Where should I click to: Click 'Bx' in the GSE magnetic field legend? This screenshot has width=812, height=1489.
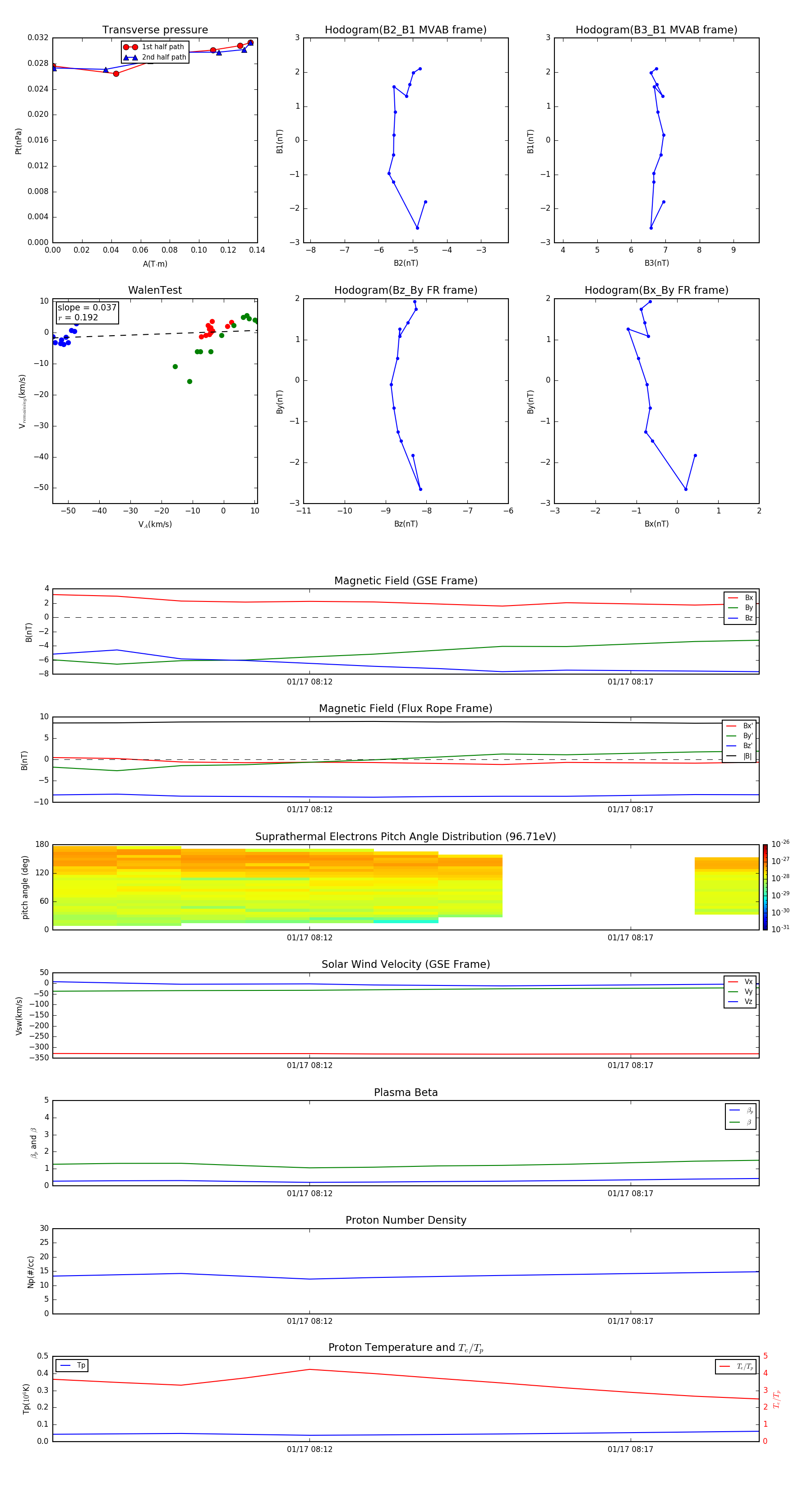point(740,598)
